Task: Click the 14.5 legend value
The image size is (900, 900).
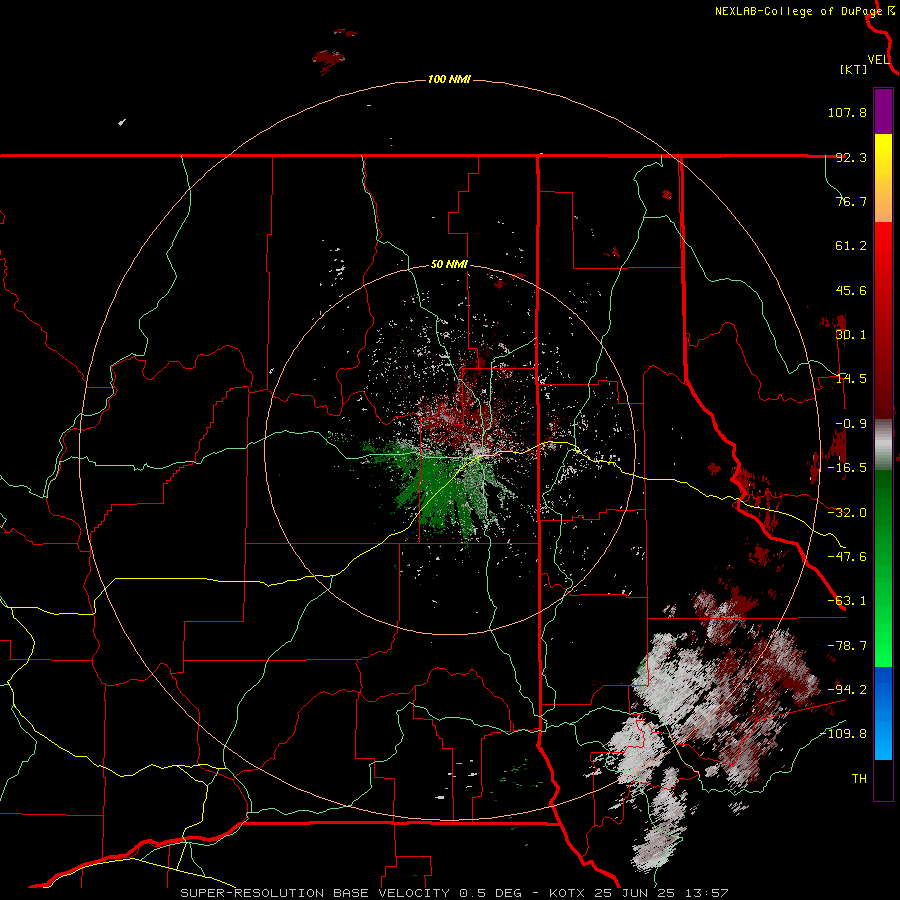Action: [851, 379]
